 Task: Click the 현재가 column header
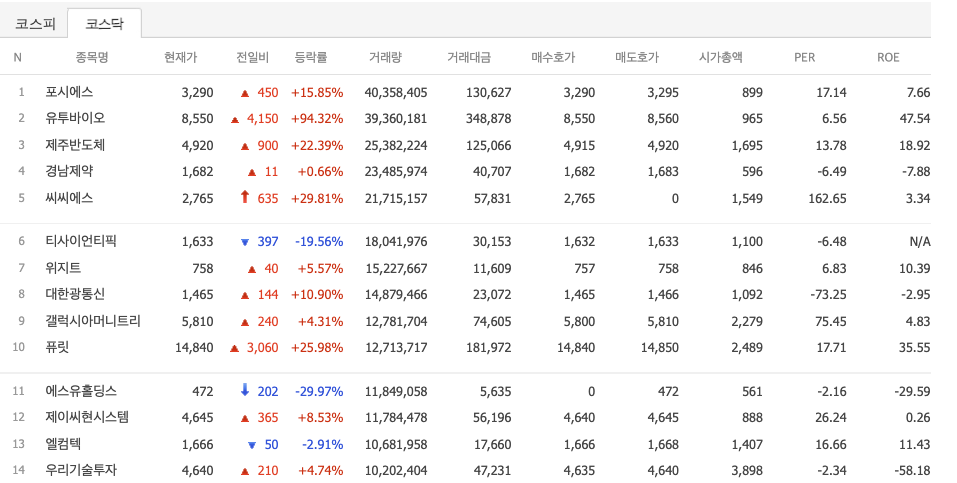181,57
